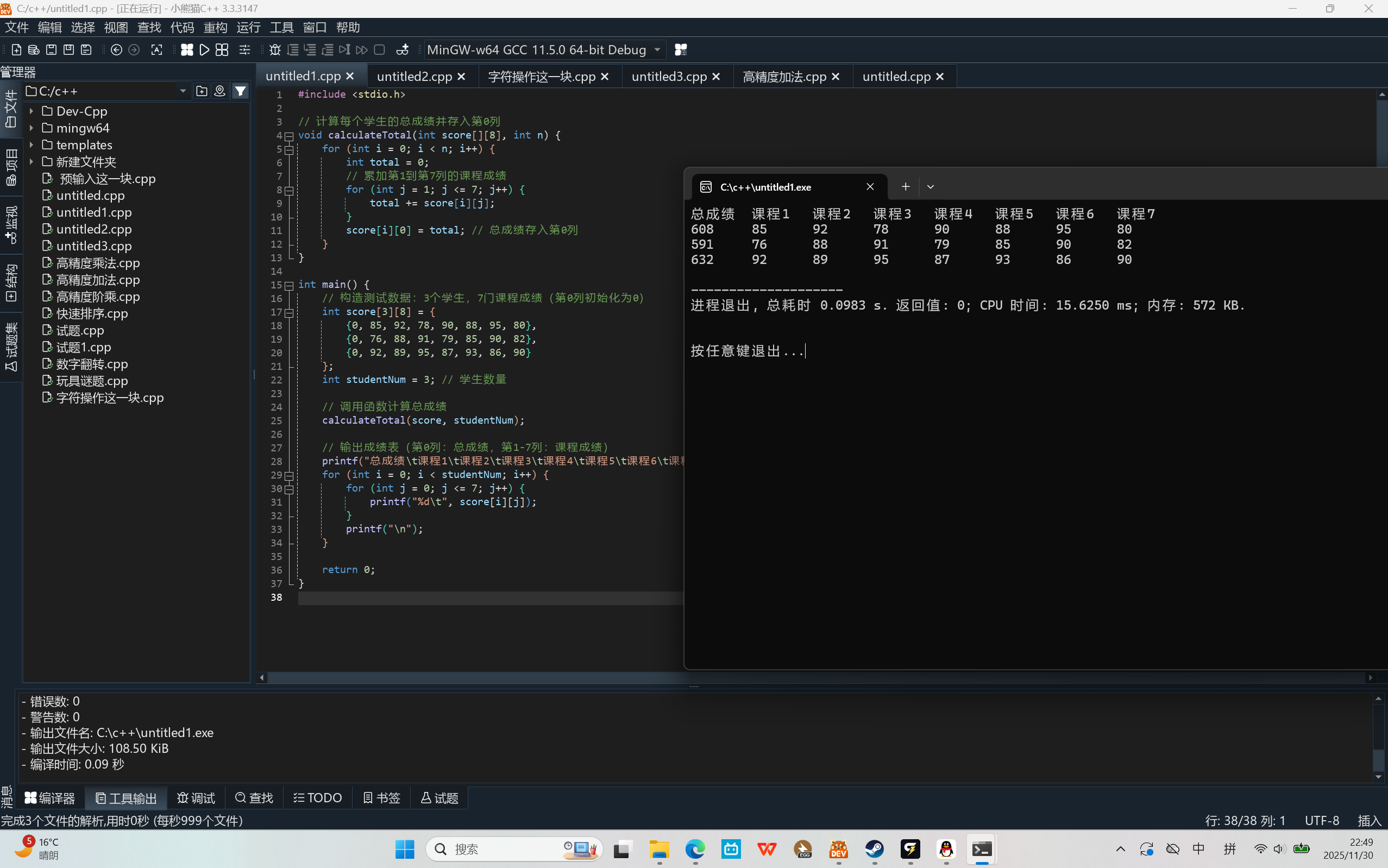Click the new file toolbar icon

(17, 50)
